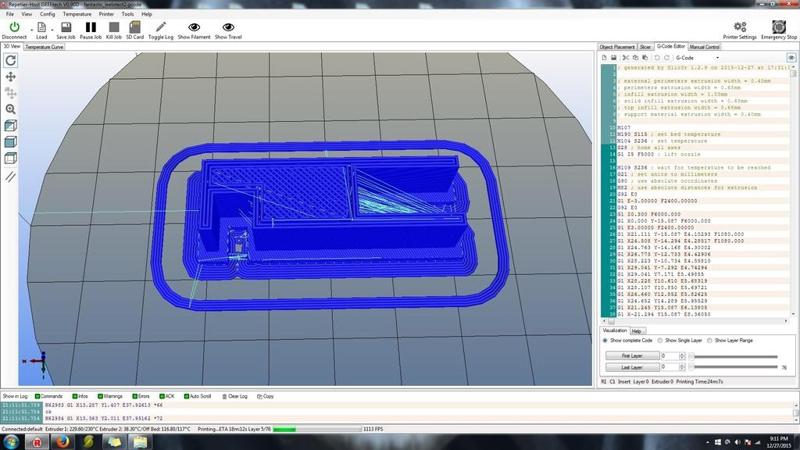Toggle ACK checkbox in log filter
800x450 pixels.
point(162,396)
